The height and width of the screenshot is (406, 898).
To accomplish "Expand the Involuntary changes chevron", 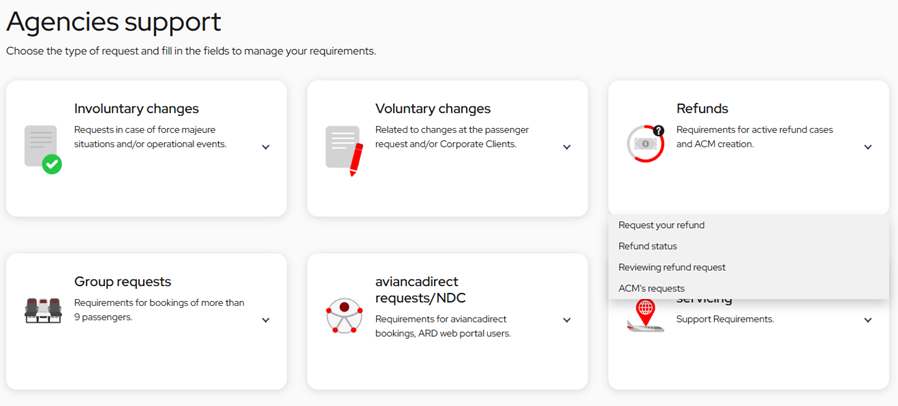I will (266, 147).
